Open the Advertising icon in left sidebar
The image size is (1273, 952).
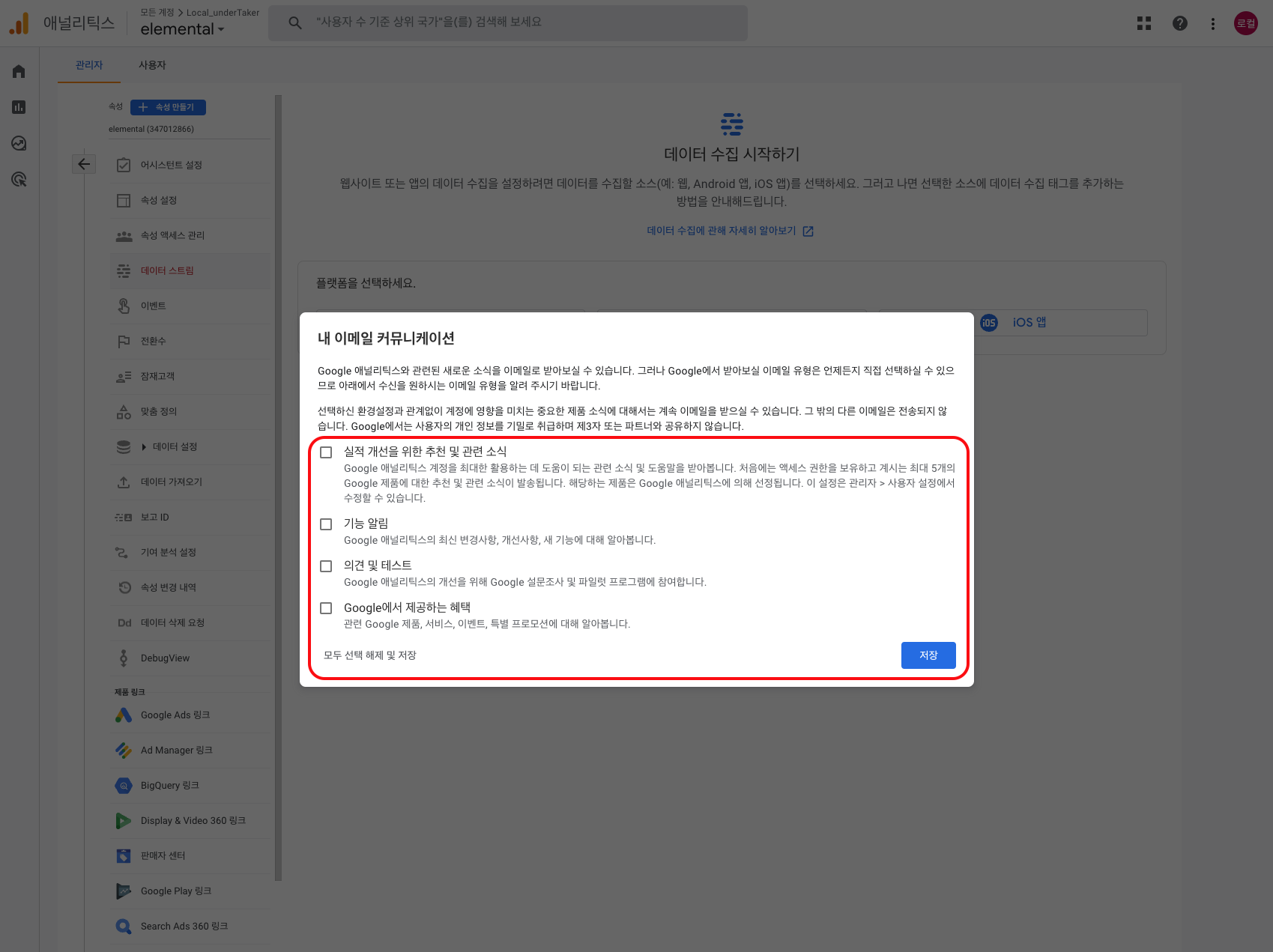pyautogui.click(x=19, y=179)
